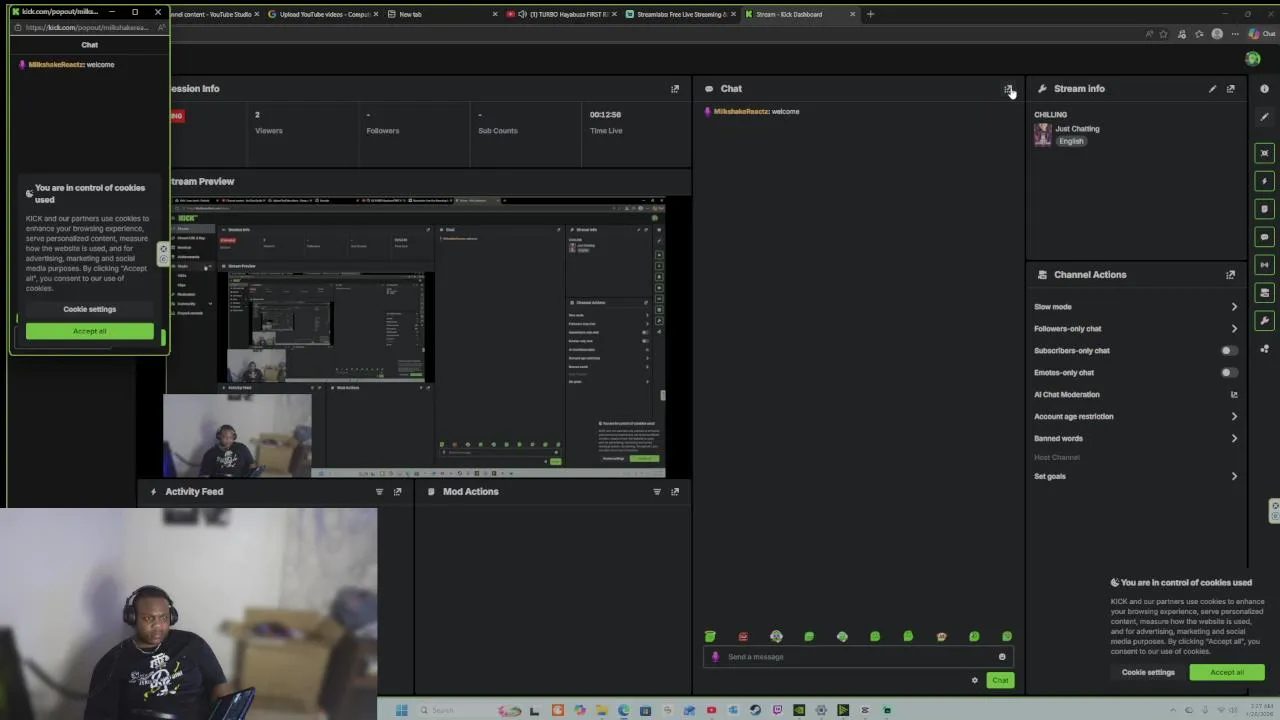Click the Windows Start button on taskbar
Viewport: 1280px width, 720px height.
tap(401, 710)
